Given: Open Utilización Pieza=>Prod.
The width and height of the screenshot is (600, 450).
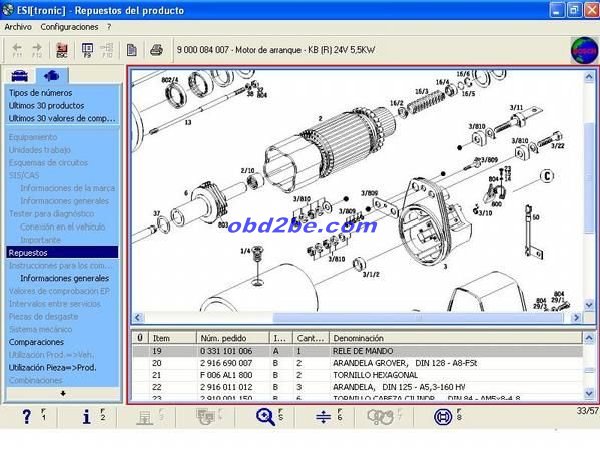Looking at the screenshot, I should [52, 368].
